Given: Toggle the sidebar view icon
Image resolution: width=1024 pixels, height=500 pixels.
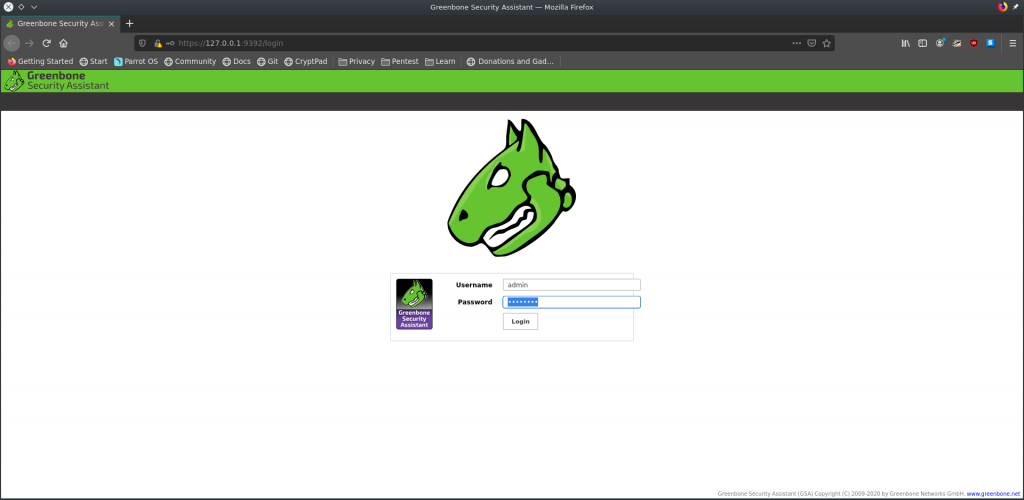Looking at the screenshot, I should pos(923,43).
